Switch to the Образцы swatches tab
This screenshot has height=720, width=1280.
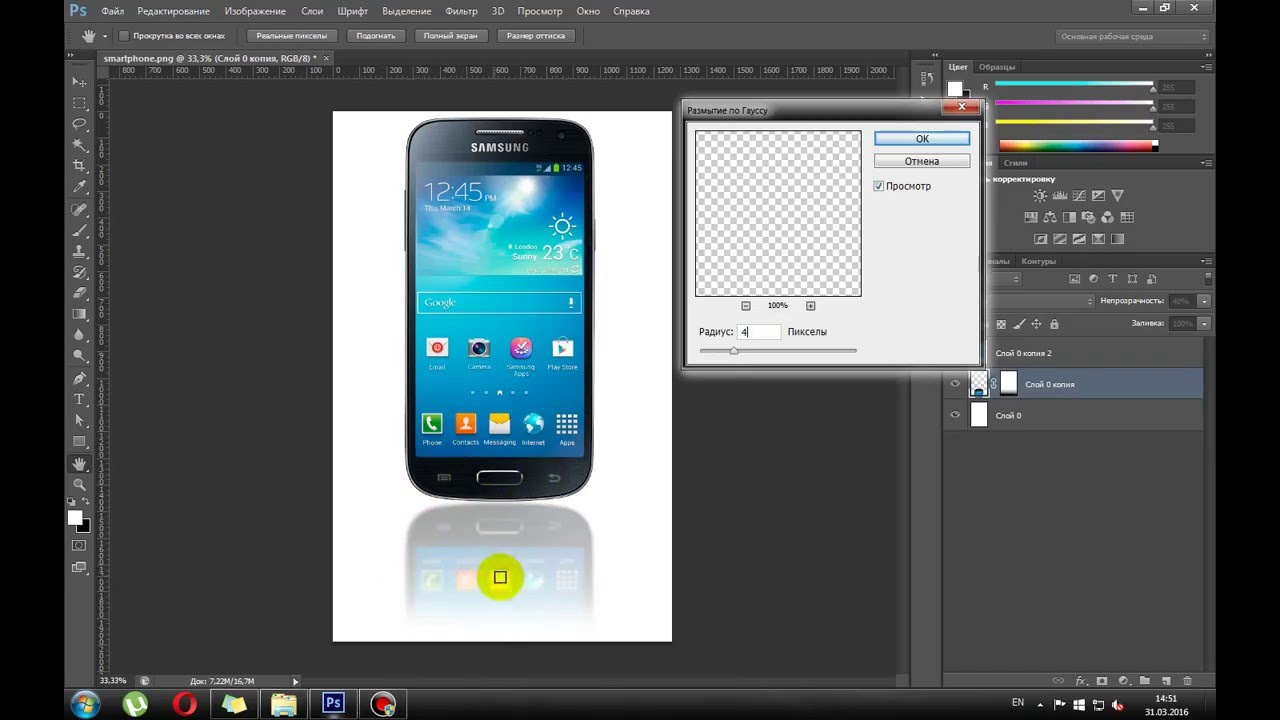pos(997,67)
